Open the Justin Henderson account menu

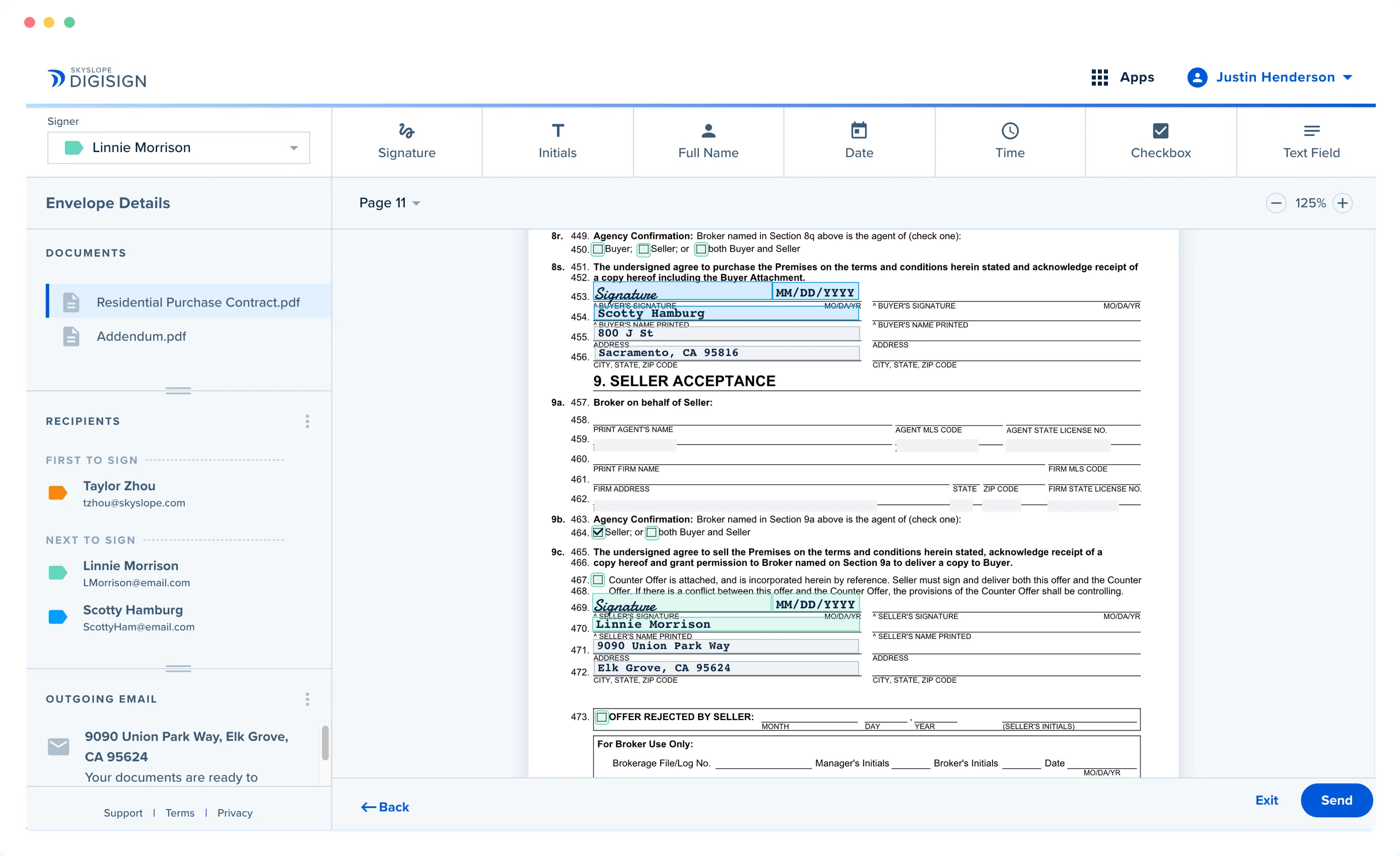(1270, 77)
